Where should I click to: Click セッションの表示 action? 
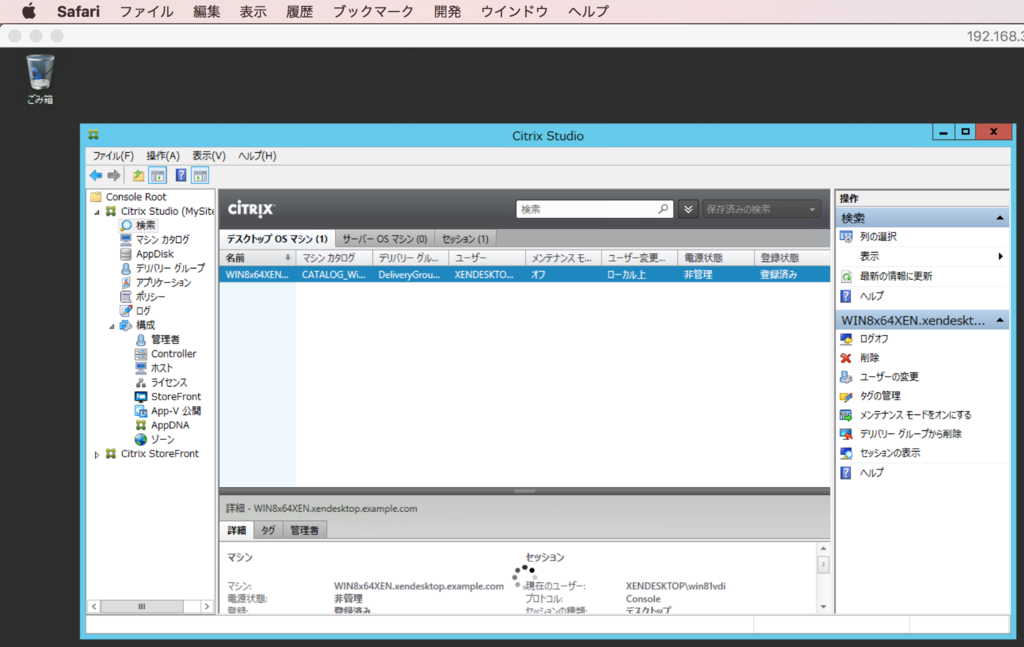(889, 452)
